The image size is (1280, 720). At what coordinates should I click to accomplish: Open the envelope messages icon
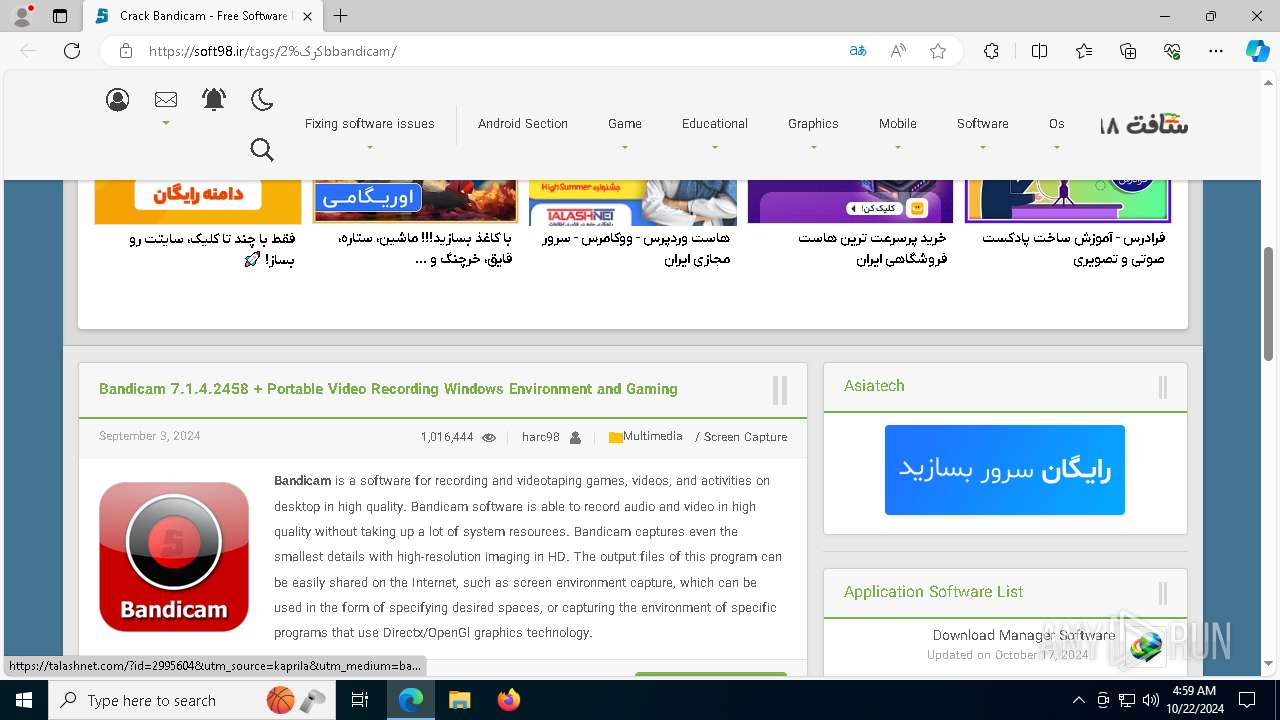coord(166,100)
